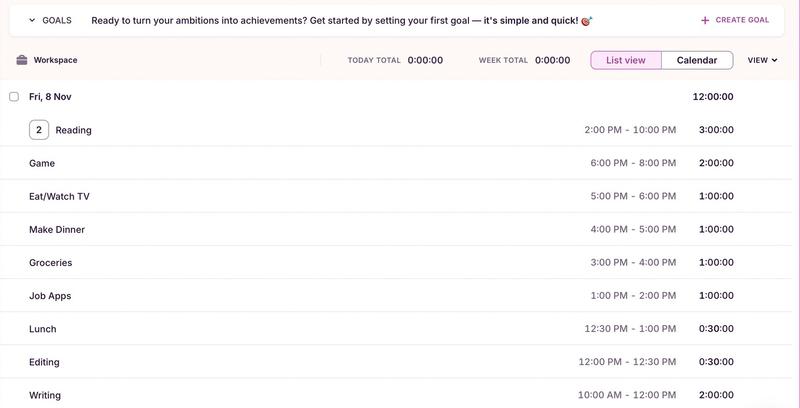Select the Groceries entry name
This screenshot has width=800, height=408.
point(51,263)
